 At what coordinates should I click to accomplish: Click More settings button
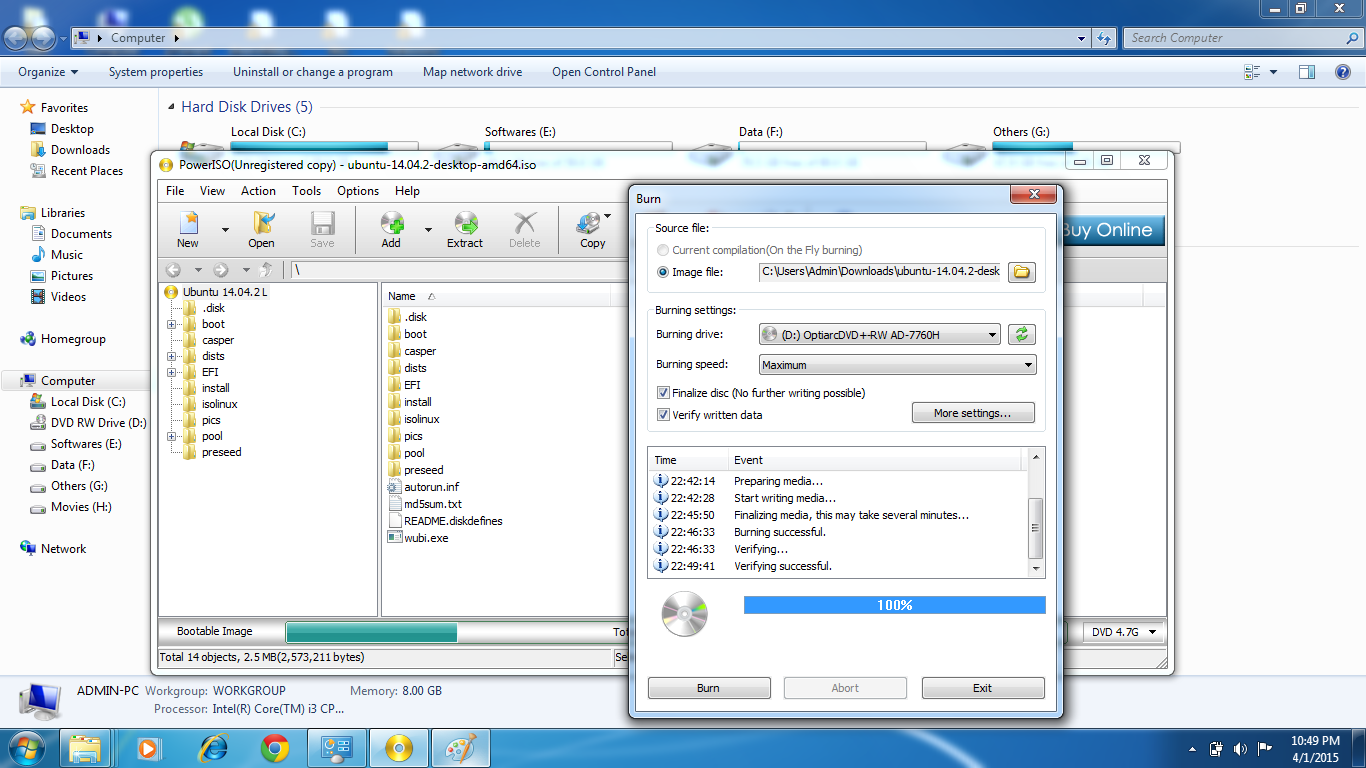tap(972, 413)
